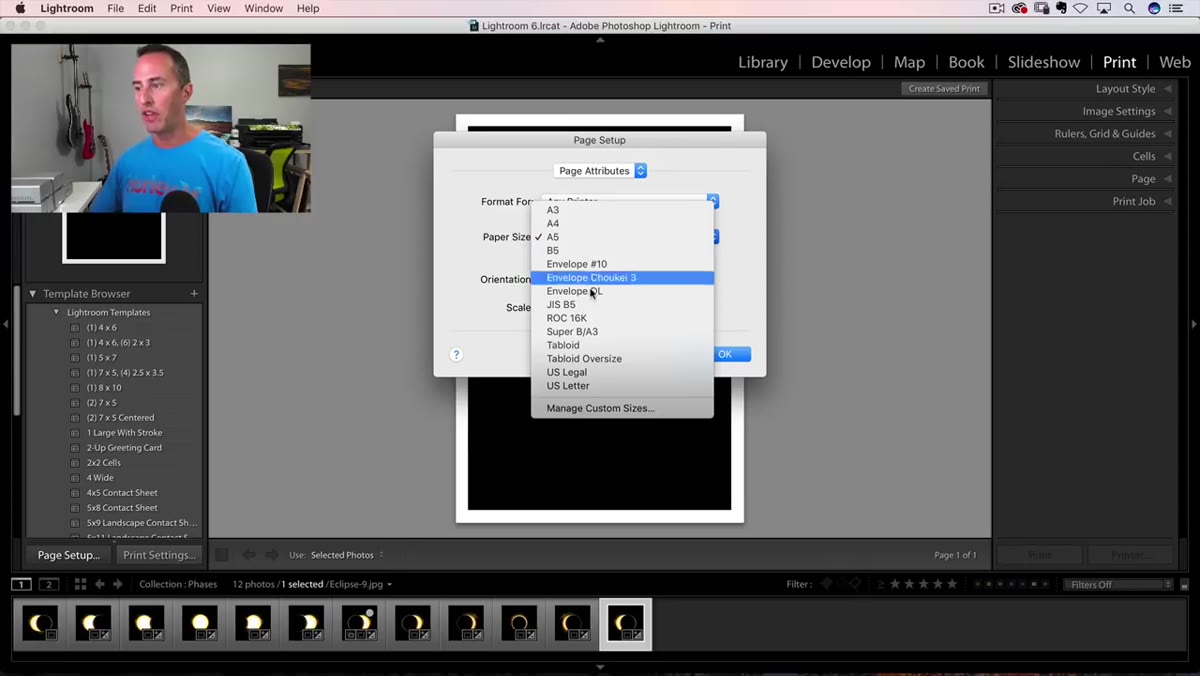1200x676 pixels.
Task: Select the (1) 4 x 6 template
Action: pos(101,328)
